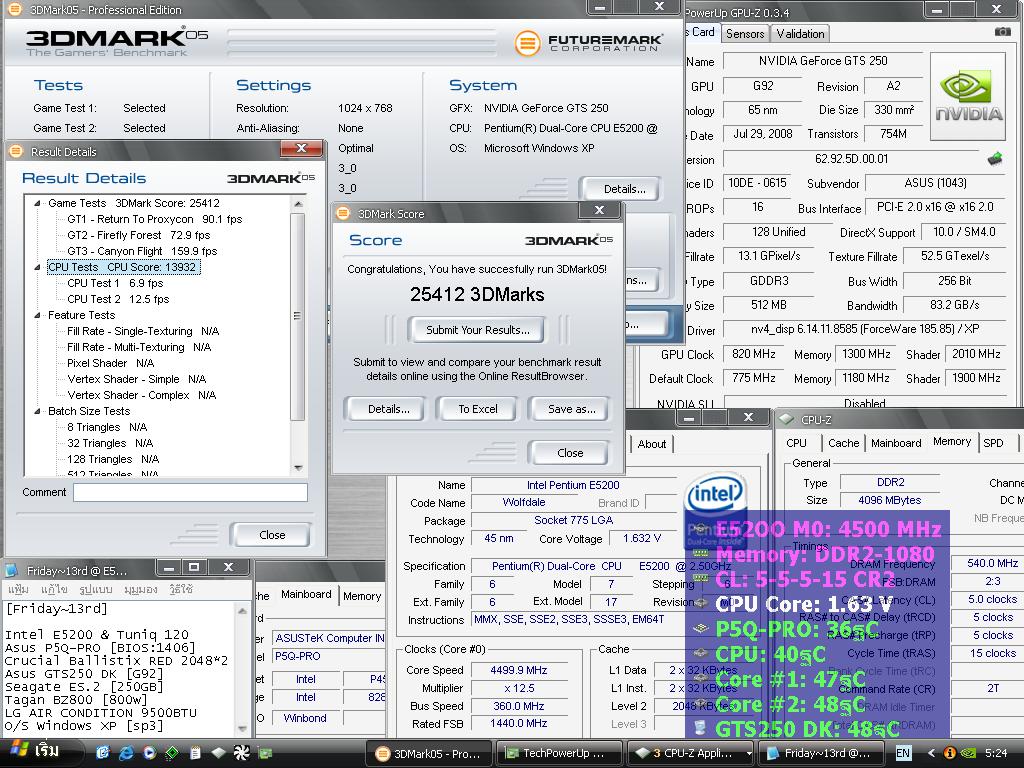This screenshot has width=1024, height=768.
Task: Click the NVIDIA system tray icon
Action: 968,753
